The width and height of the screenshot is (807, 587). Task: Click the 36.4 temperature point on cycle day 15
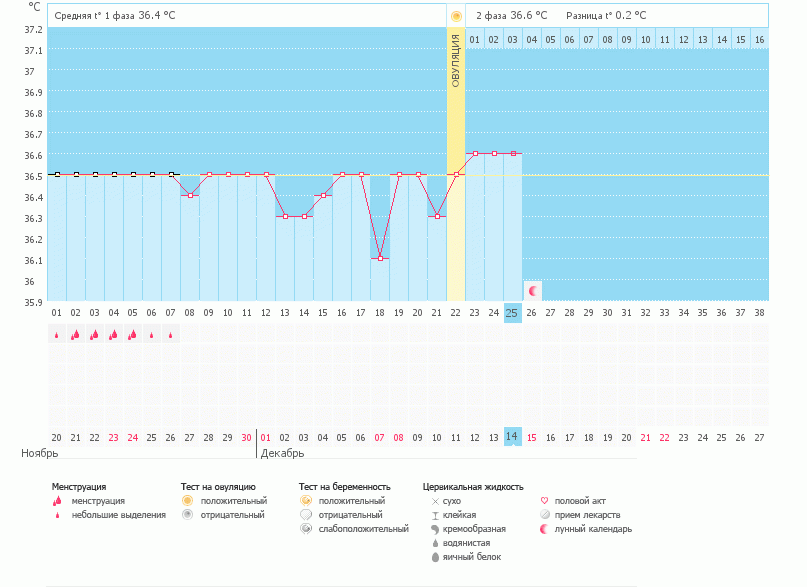323,195
